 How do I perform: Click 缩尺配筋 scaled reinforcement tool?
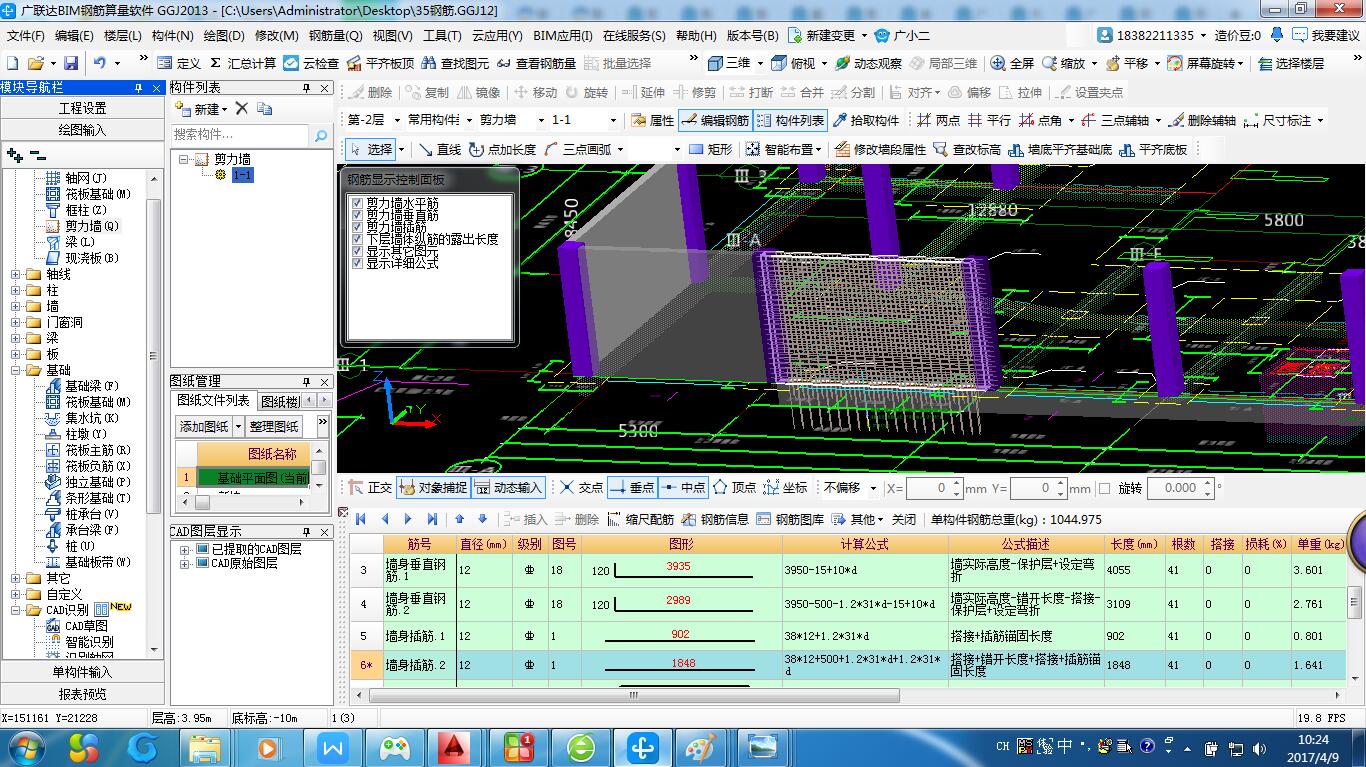point(639,519)
